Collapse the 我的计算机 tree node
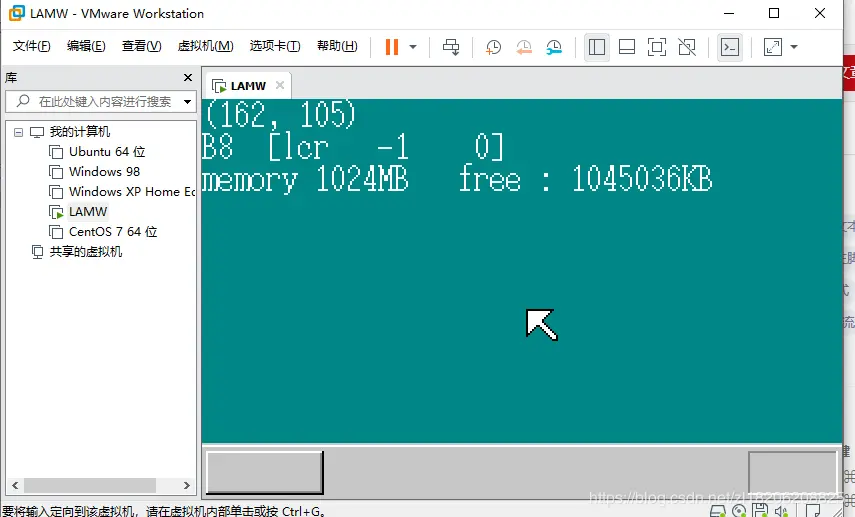Image resolution: width=855 pixels, height=517 pixels. click(19, 132)
